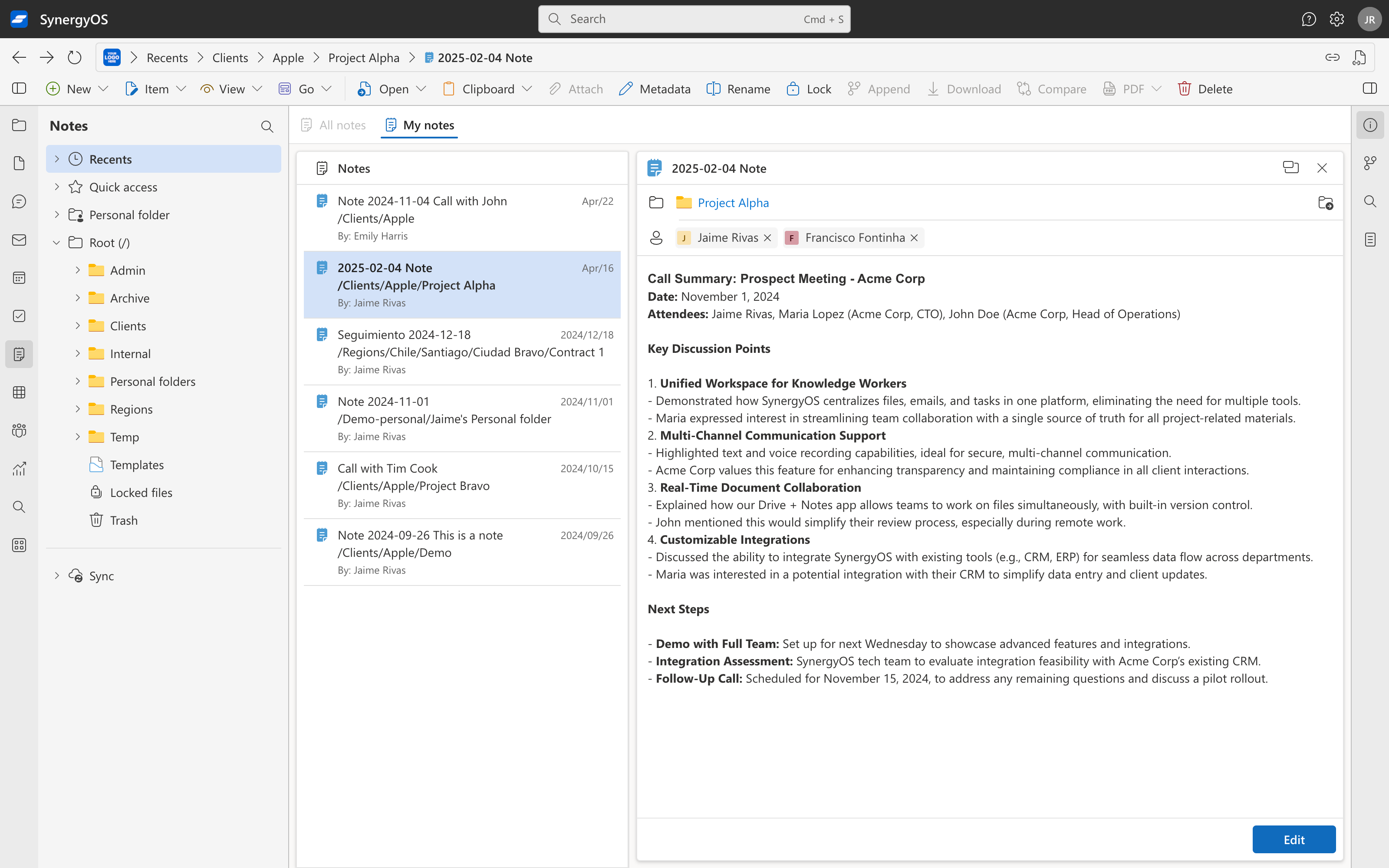Open the teams/people app in left rail
This screenshot has width=1389, height=868.
tap(19, 431)
